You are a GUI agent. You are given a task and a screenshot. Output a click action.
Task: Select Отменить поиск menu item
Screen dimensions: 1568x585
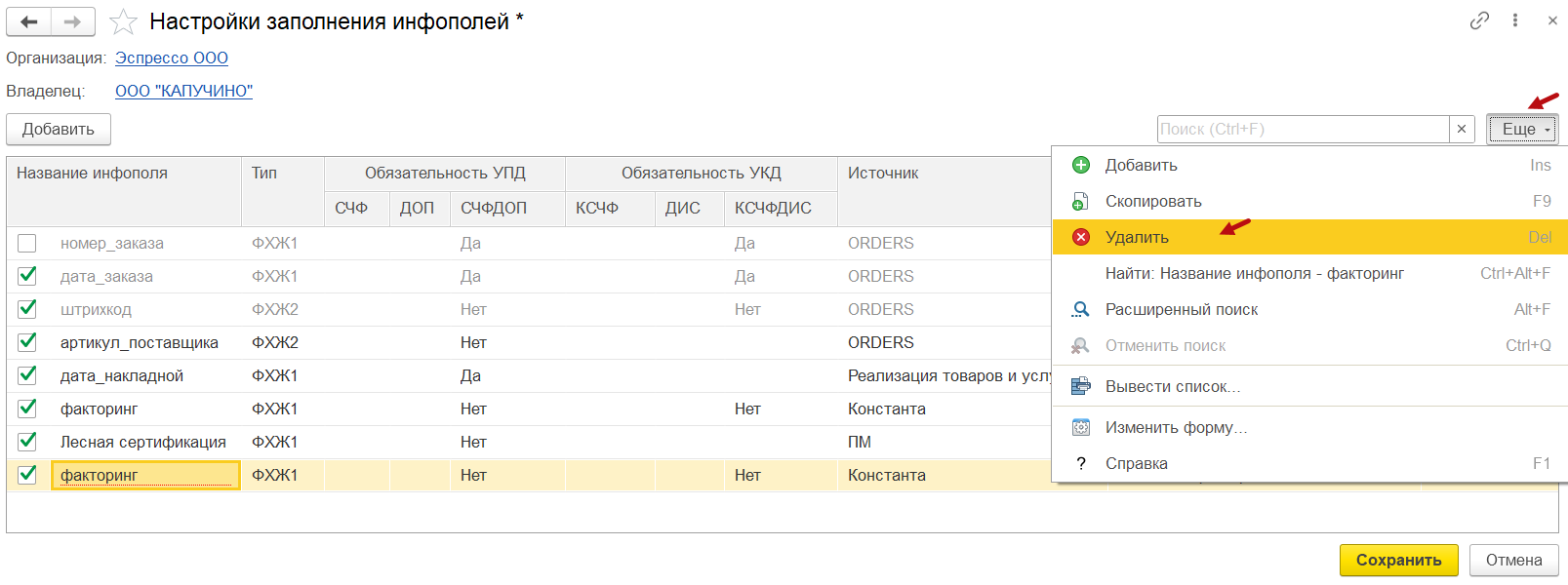click(x=1309, y=345)
